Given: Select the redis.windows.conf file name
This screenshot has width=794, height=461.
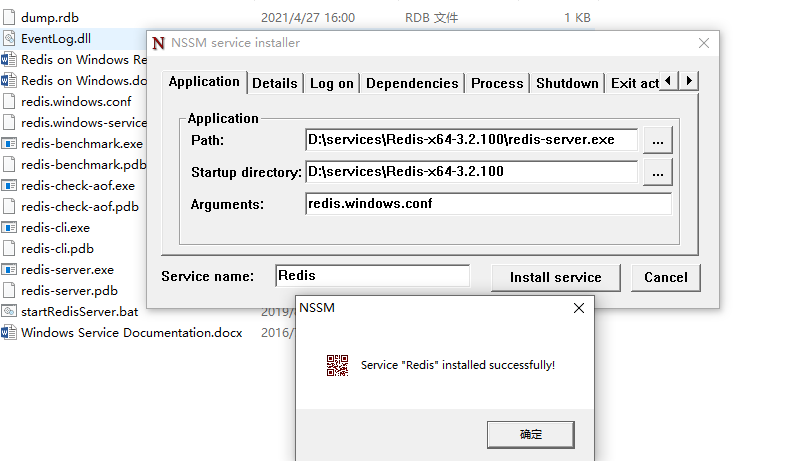Looking at the screenshot, I should 76,102.
